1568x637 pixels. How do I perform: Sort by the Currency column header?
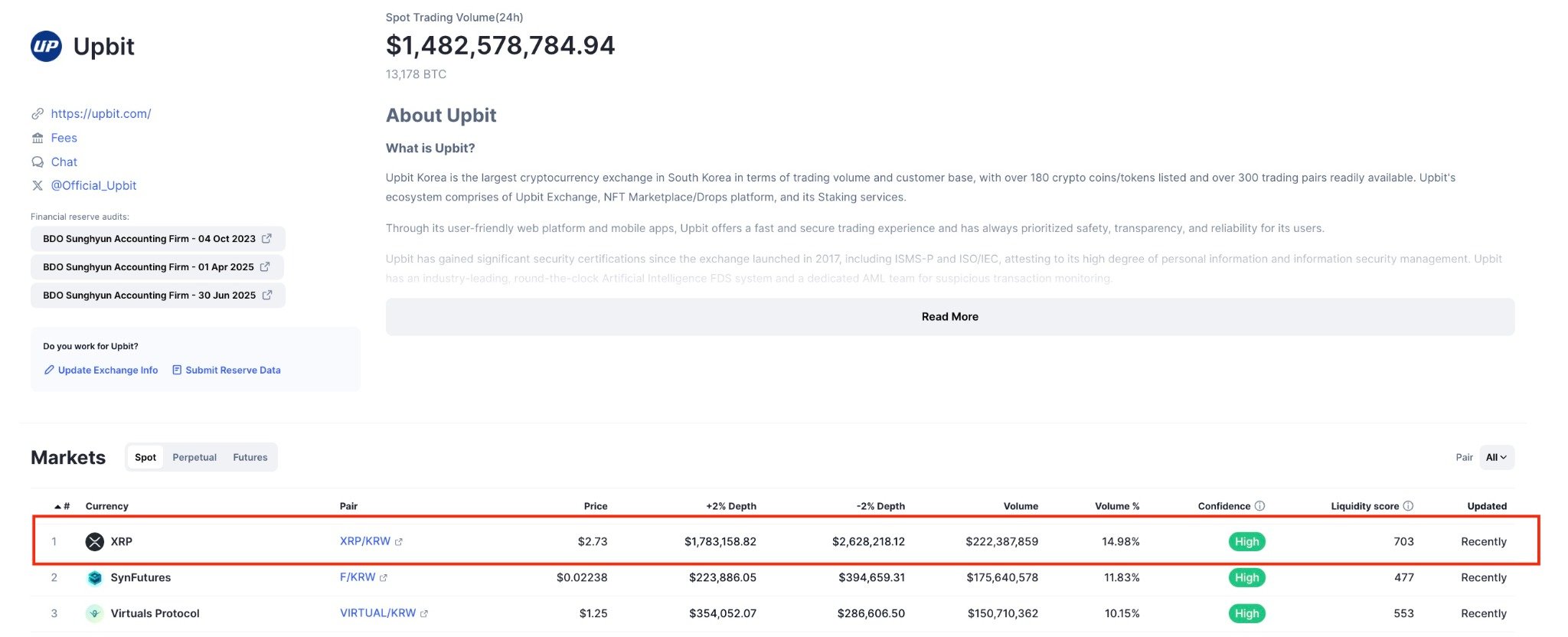[x=107, y=506]
